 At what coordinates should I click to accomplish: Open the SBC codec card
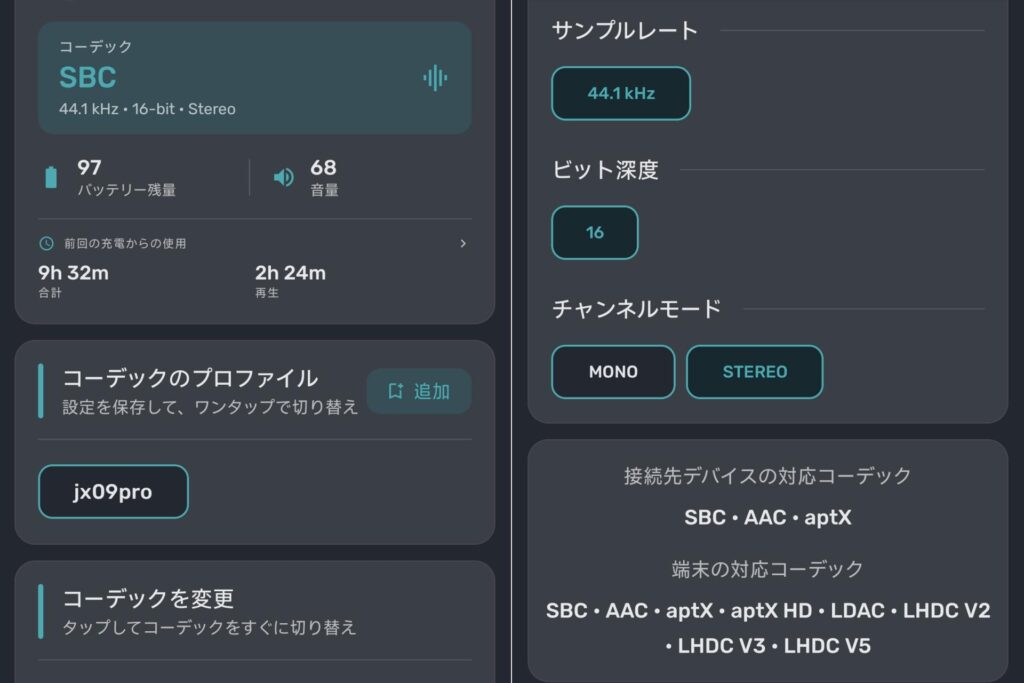(x=255, y=78)
